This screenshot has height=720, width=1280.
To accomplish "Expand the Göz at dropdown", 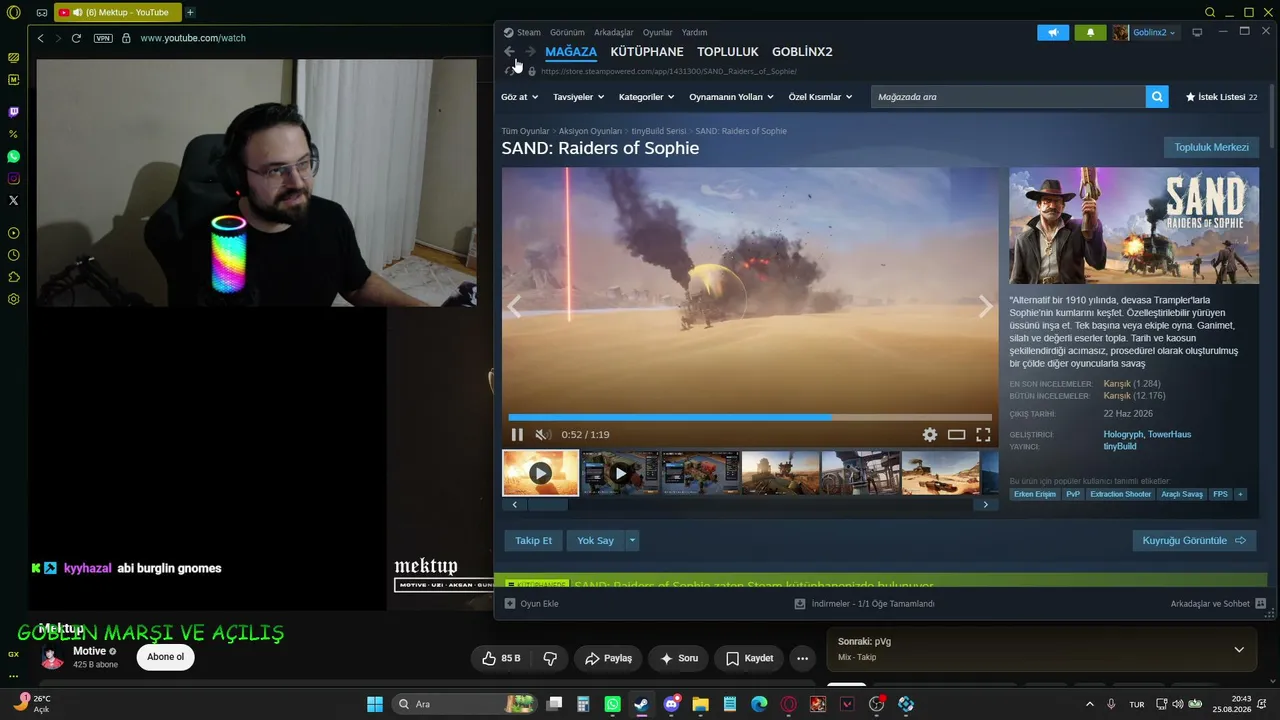I will (x=520, y=97).
